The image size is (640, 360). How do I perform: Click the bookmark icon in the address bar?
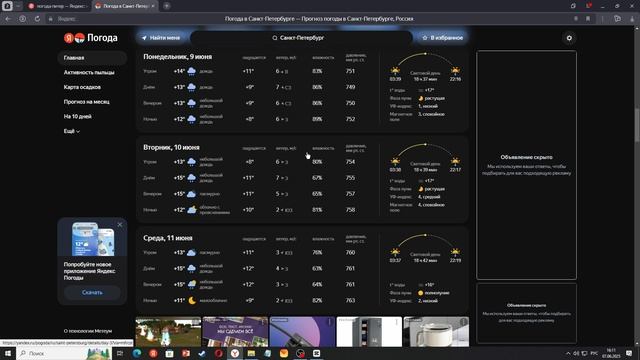pyautogui.click(x=588, y=19)
